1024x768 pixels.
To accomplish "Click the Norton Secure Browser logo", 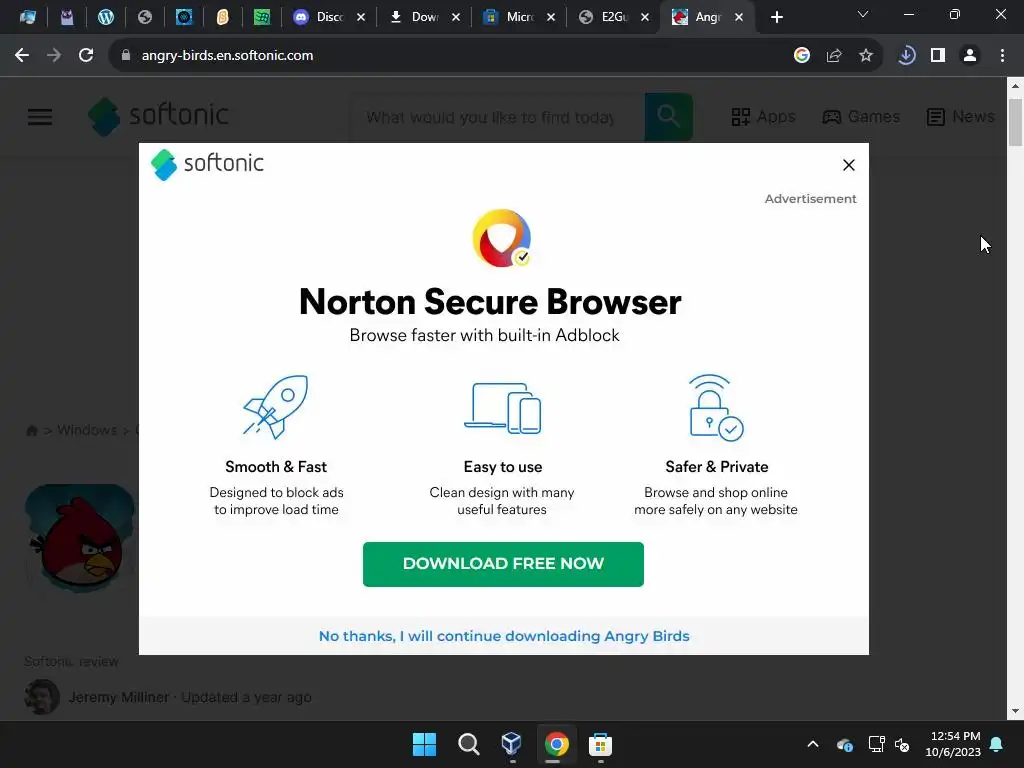I will [x=502, y=238].
